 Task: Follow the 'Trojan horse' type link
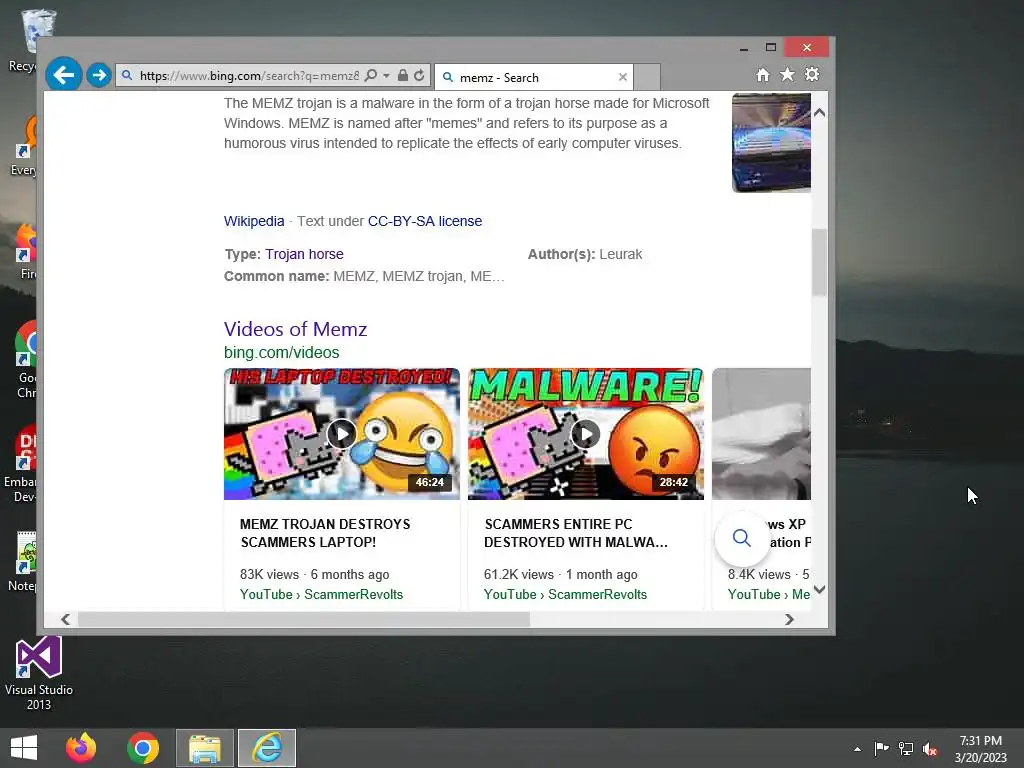tap(304, 254)
